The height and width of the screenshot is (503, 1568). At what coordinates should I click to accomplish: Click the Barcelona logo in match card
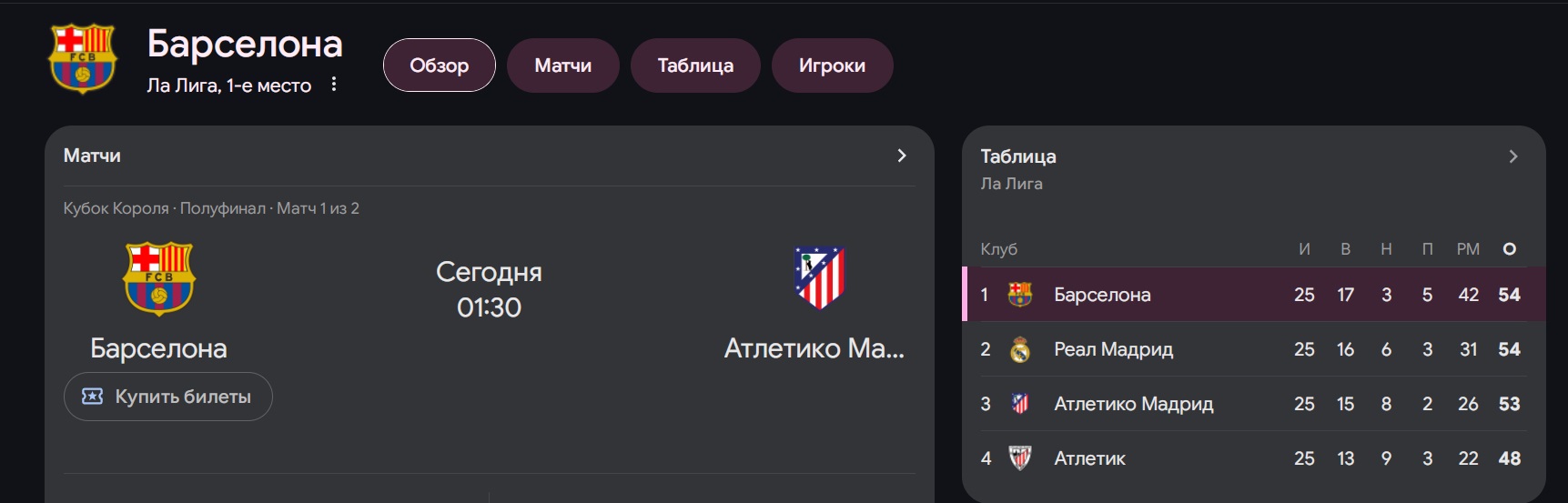click(x=159, y=278)
